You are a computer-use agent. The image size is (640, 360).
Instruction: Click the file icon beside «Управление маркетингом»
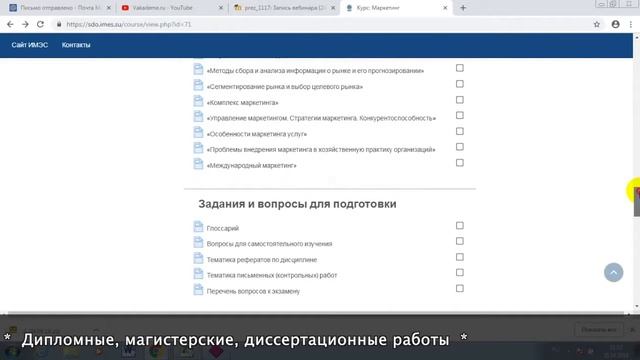point(198,116)
